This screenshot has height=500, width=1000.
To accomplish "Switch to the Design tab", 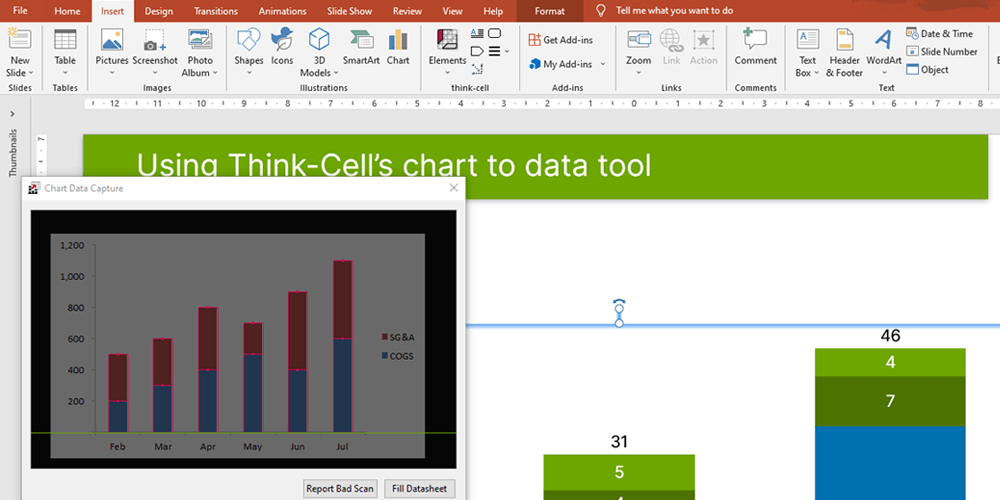I will [158, 11].
